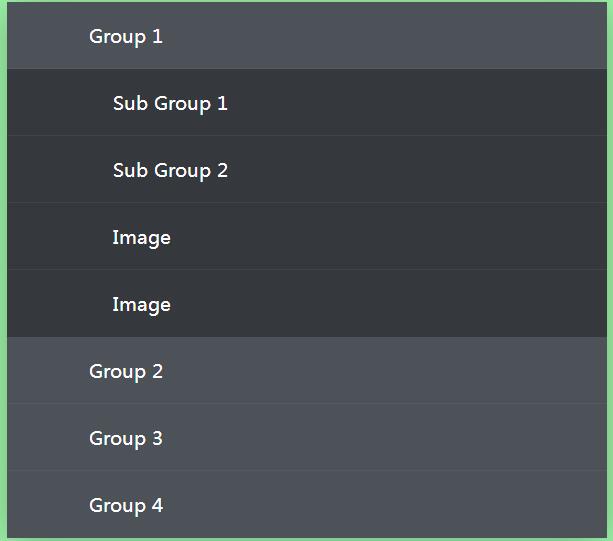Click the Group 2 text label
The height and width of the screenshot is (541, 613).
point(126,371)
